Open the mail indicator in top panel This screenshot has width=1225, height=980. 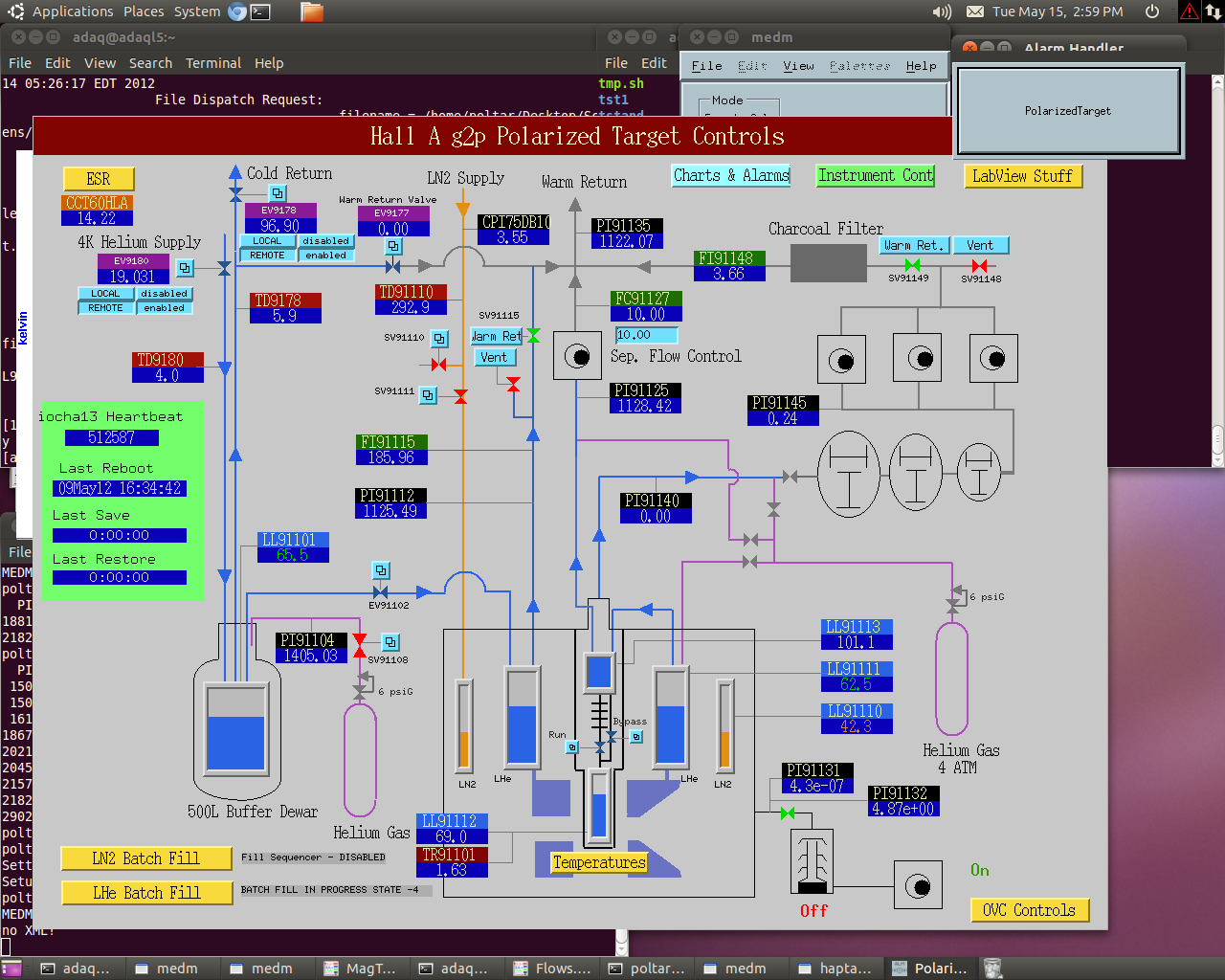[974, 11]
